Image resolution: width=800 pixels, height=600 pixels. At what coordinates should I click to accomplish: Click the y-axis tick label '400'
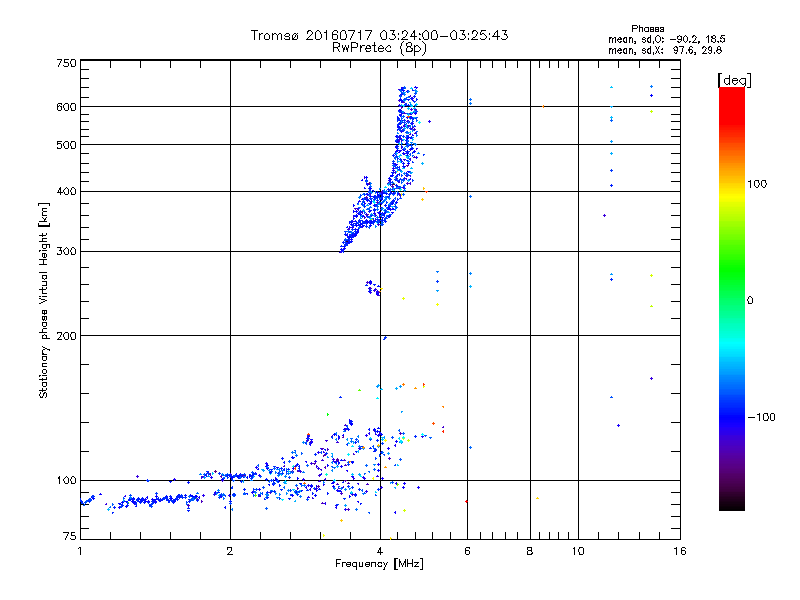(x=66, y=192)
